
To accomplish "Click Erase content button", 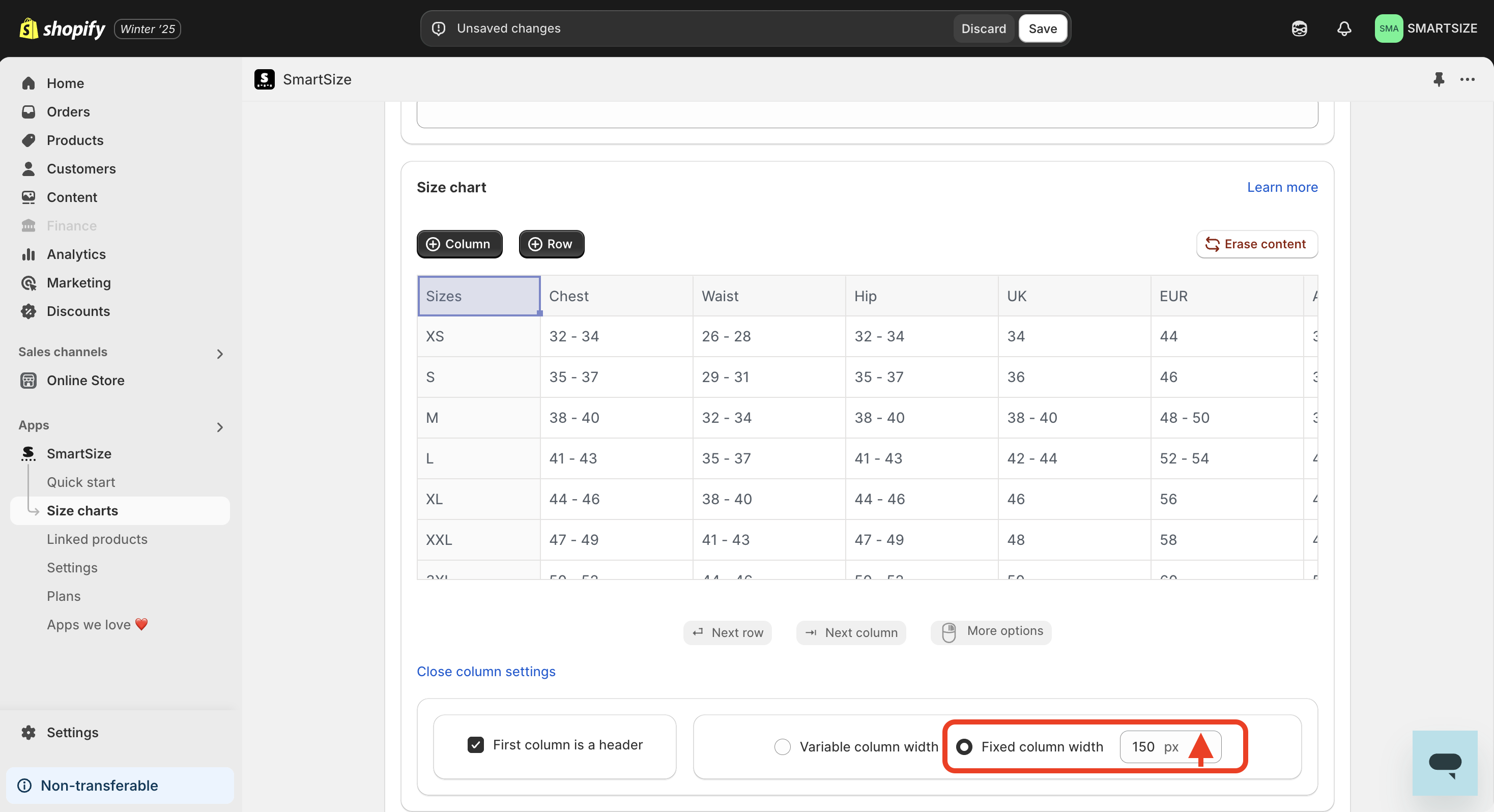I will tap(1257, 244).
